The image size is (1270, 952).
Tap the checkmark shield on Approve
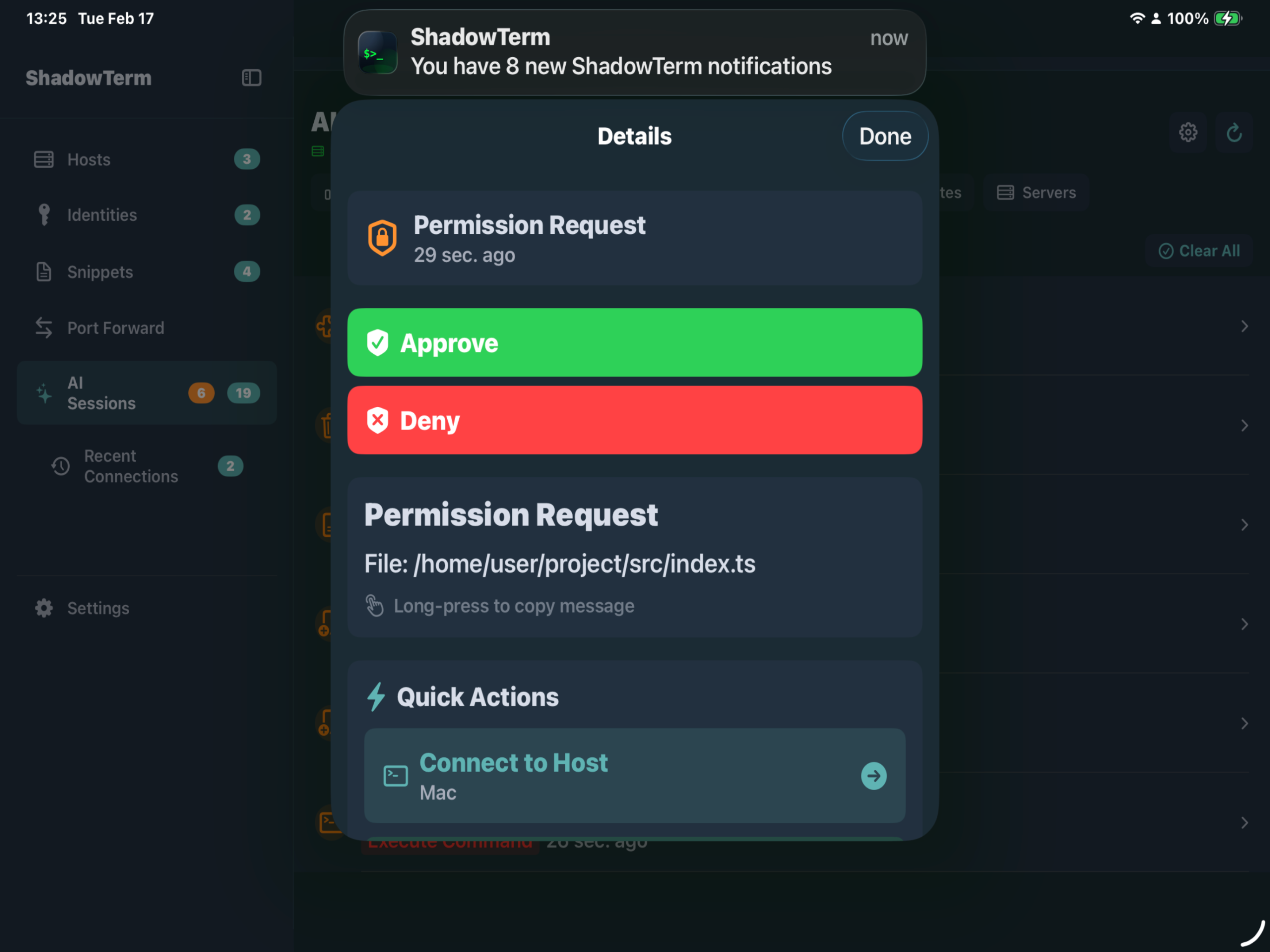378,343
